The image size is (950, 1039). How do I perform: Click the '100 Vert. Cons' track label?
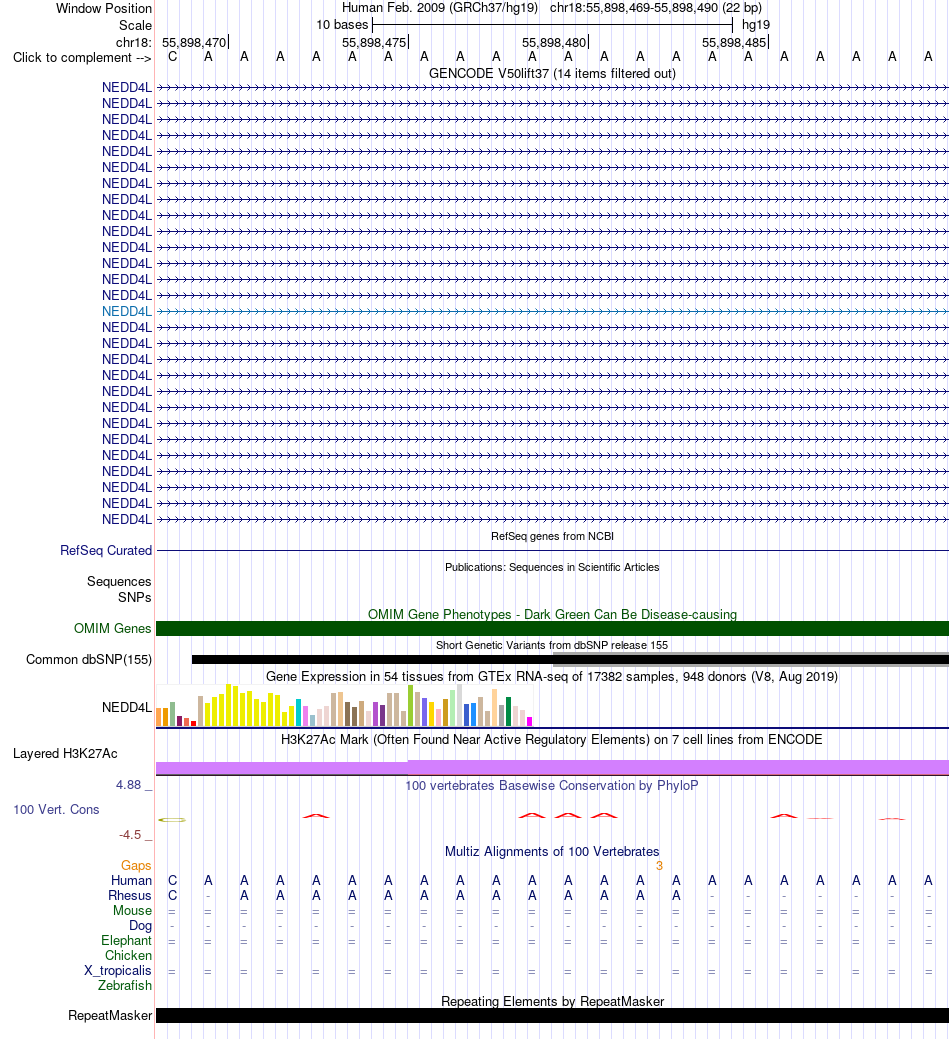[56, 810]
